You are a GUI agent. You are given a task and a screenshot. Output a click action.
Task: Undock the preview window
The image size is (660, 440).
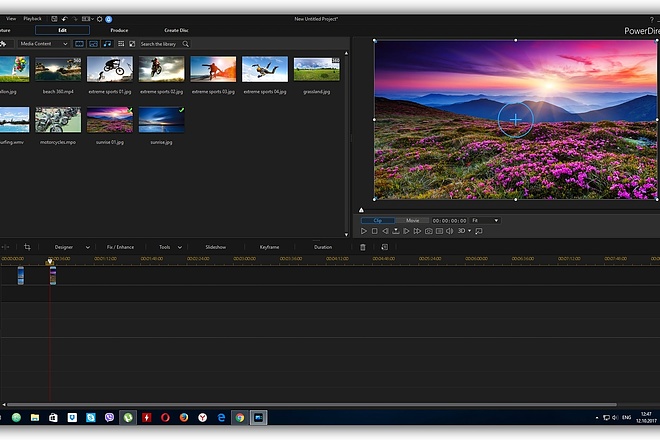pyautogui.click(x=479, y=231)
